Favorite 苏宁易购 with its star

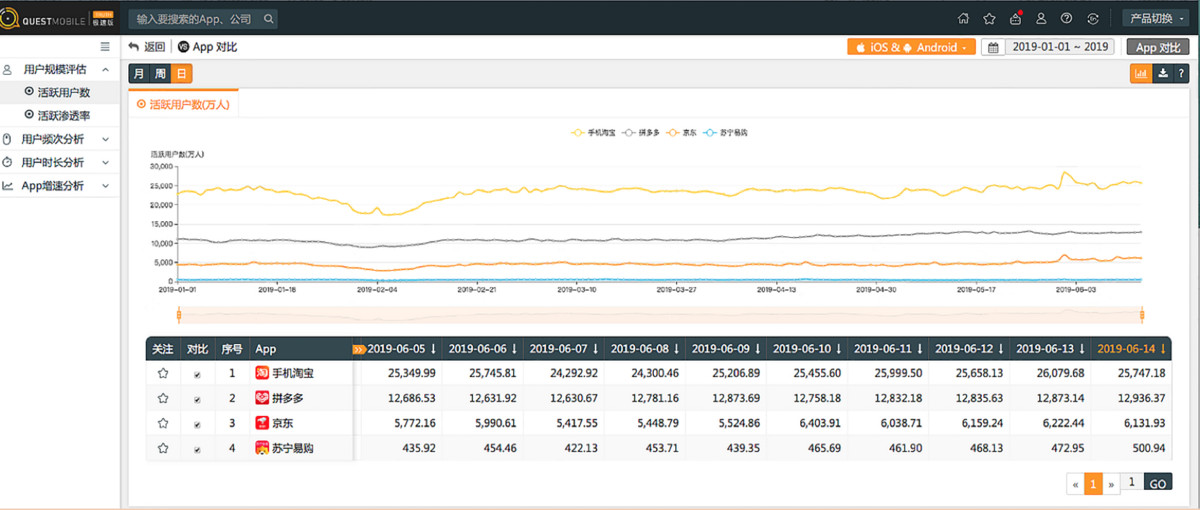click(x=163, y=449)
